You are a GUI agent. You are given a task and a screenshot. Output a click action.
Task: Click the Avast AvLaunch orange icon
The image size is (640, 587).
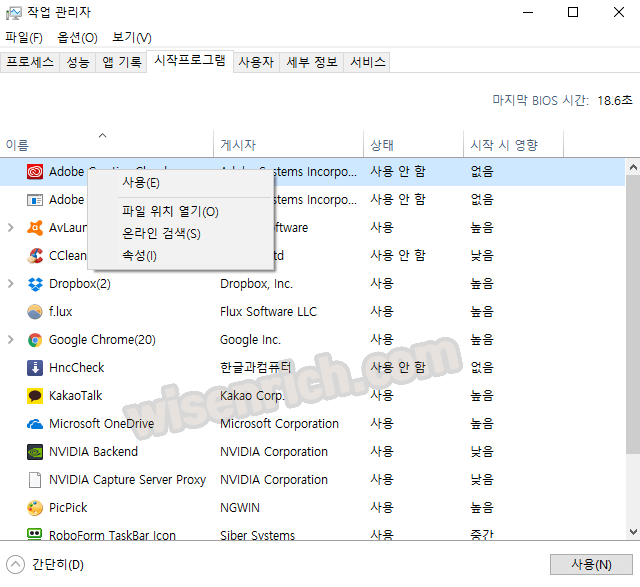(x=35, y=228)
